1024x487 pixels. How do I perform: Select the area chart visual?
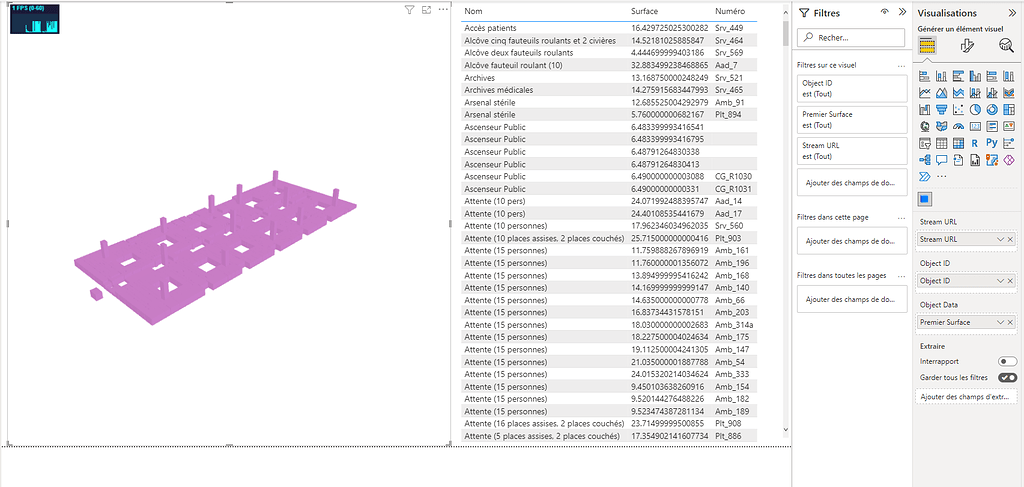pyautogui.click(x=941, y=93)
